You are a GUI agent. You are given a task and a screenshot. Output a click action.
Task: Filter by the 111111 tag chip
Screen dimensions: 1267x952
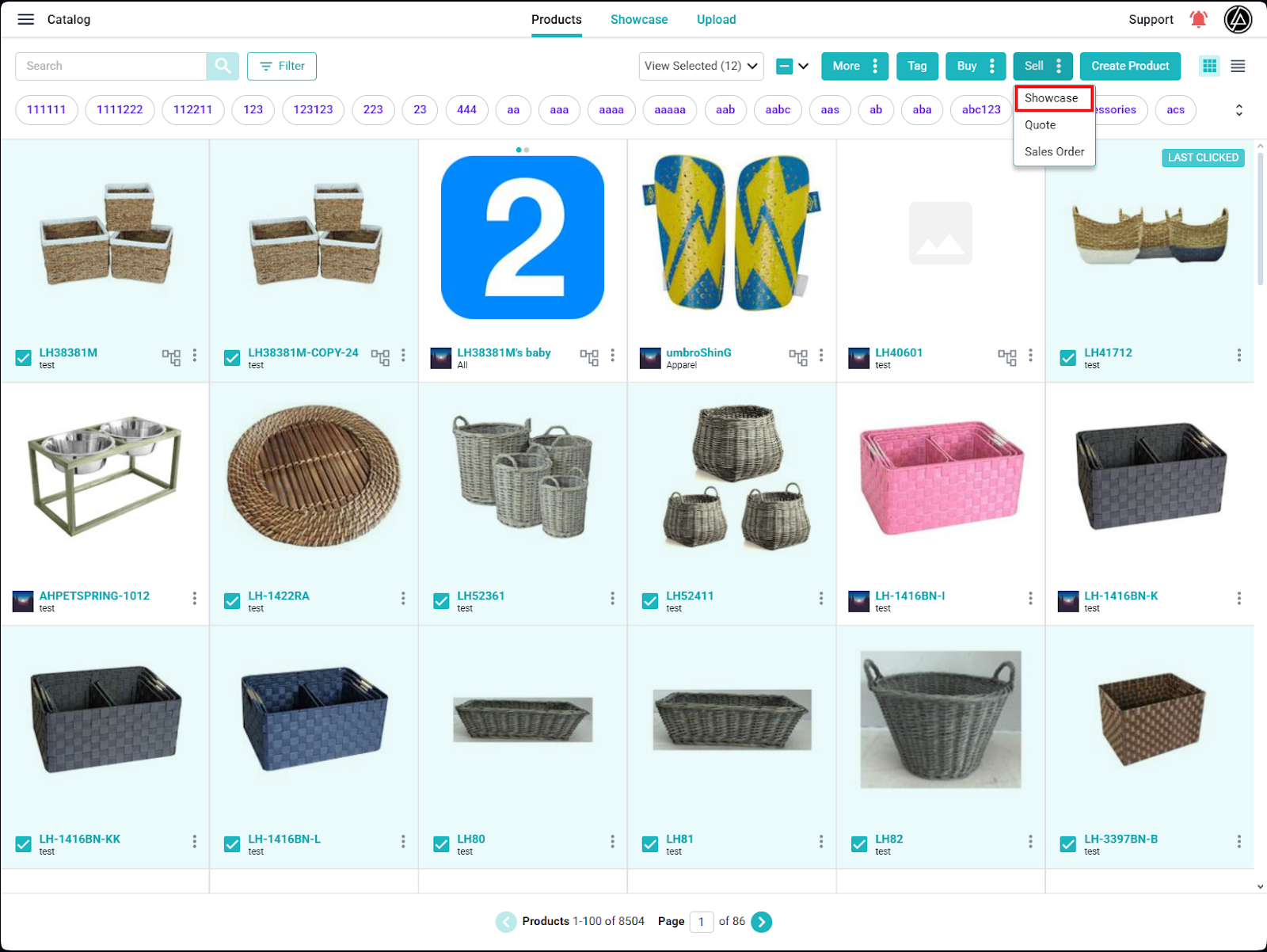(47, 110)
